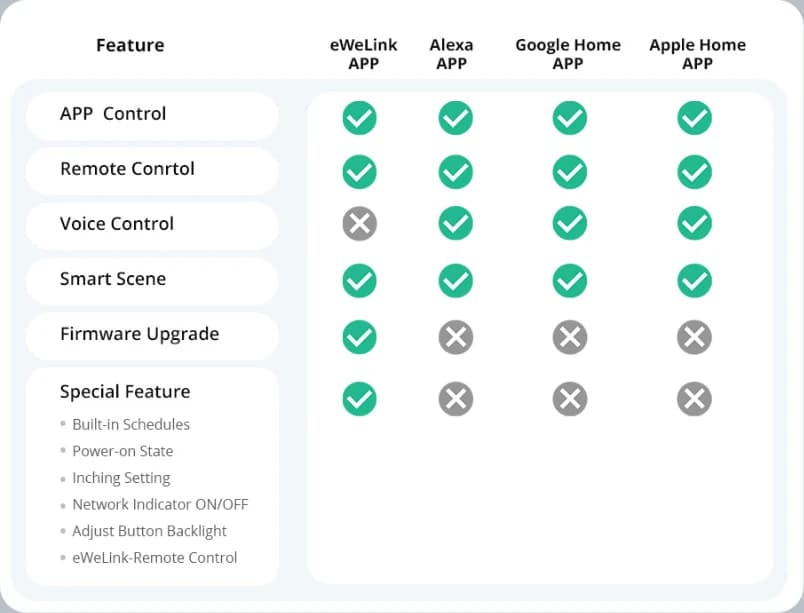Click the Apple Home Firmware Upgrade X icon
This screenshot has height=613, width=804.
point(694,337)
